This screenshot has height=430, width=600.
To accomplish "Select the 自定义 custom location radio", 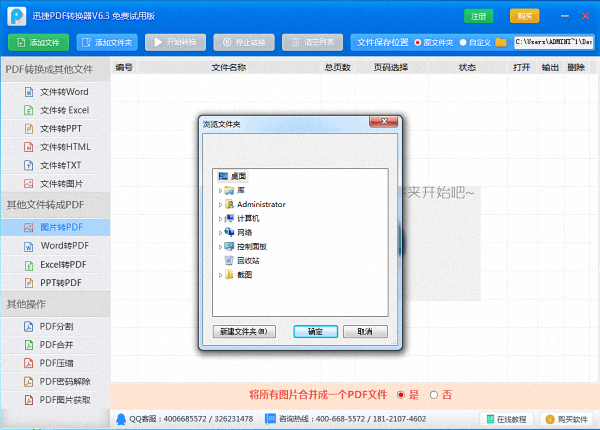I will pyautogui.click(x=463, y=42).
